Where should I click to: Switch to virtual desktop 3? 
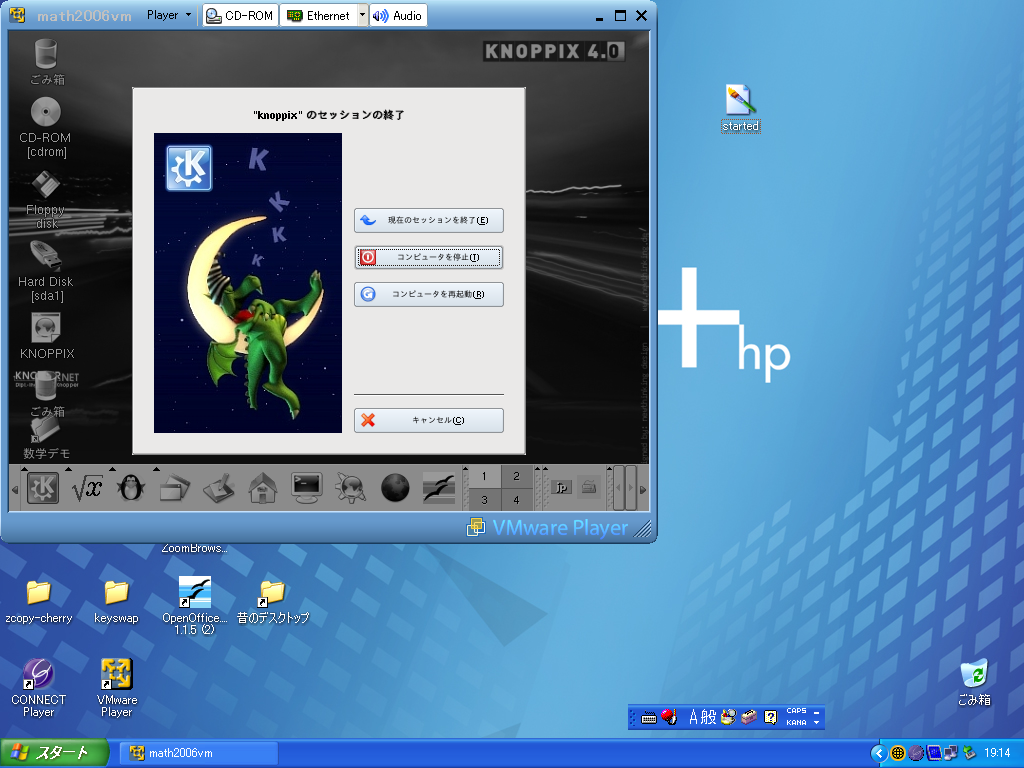pyautogui.click(x=485, y=500)
